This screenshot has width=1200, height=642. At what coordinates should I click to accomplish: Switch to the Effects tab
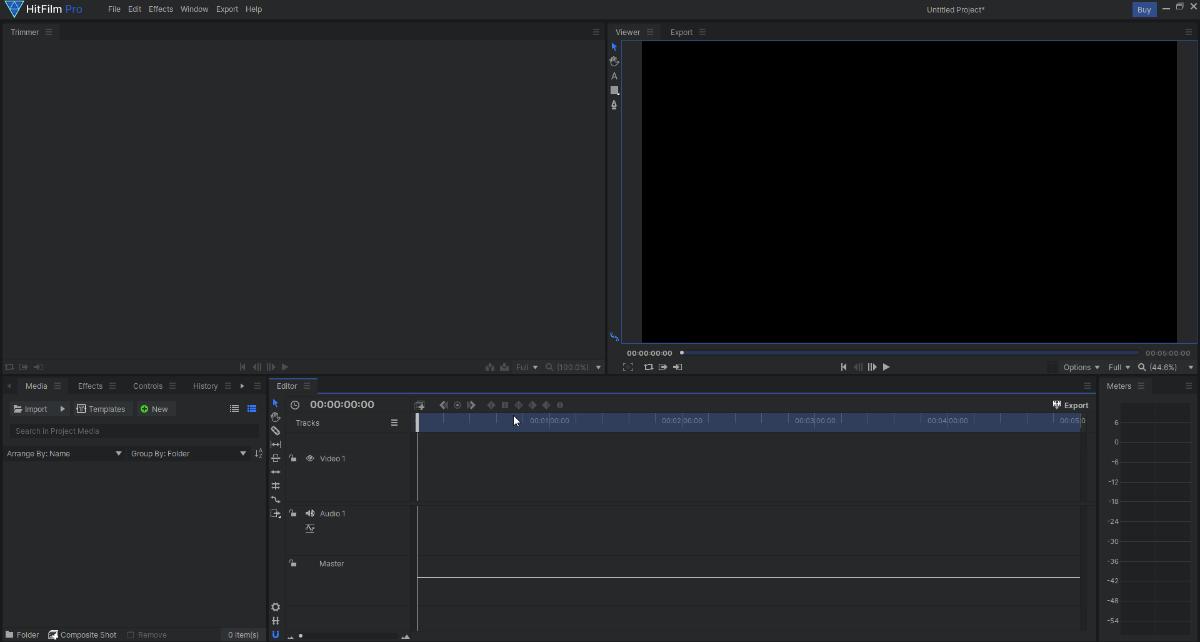[89, 385]
